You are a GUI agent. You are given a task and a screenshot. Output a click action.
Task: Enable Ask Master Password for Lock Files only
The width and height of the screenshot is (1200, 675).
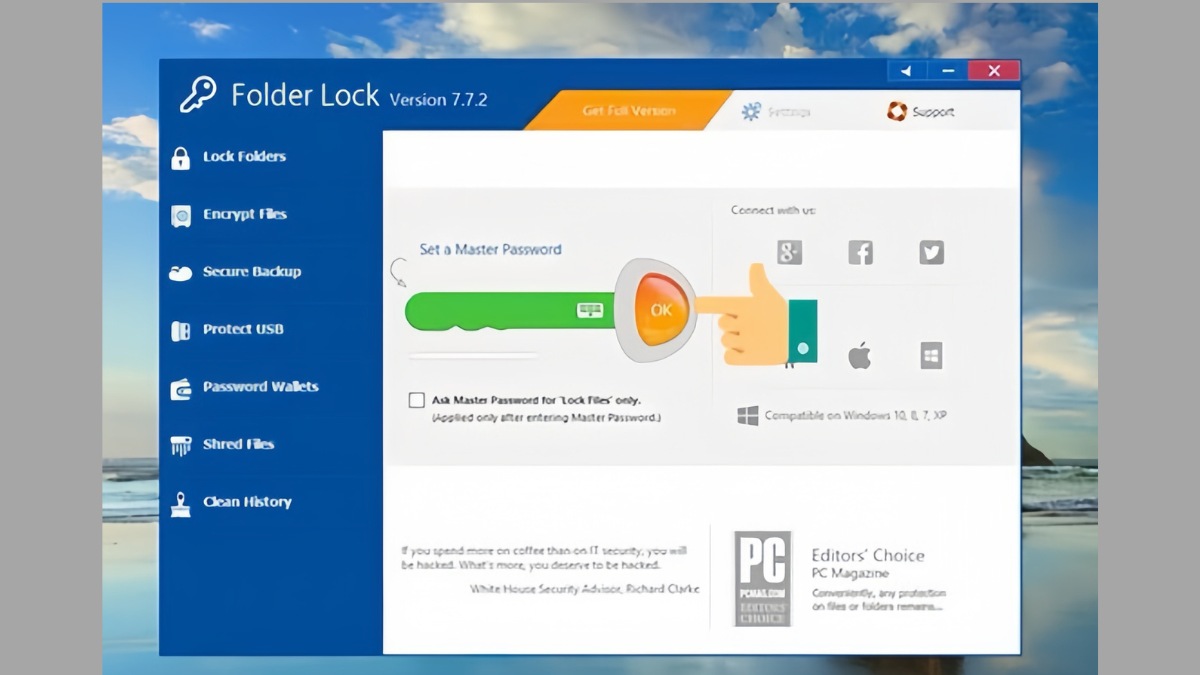pyautogui.click(x=416, y=400)
